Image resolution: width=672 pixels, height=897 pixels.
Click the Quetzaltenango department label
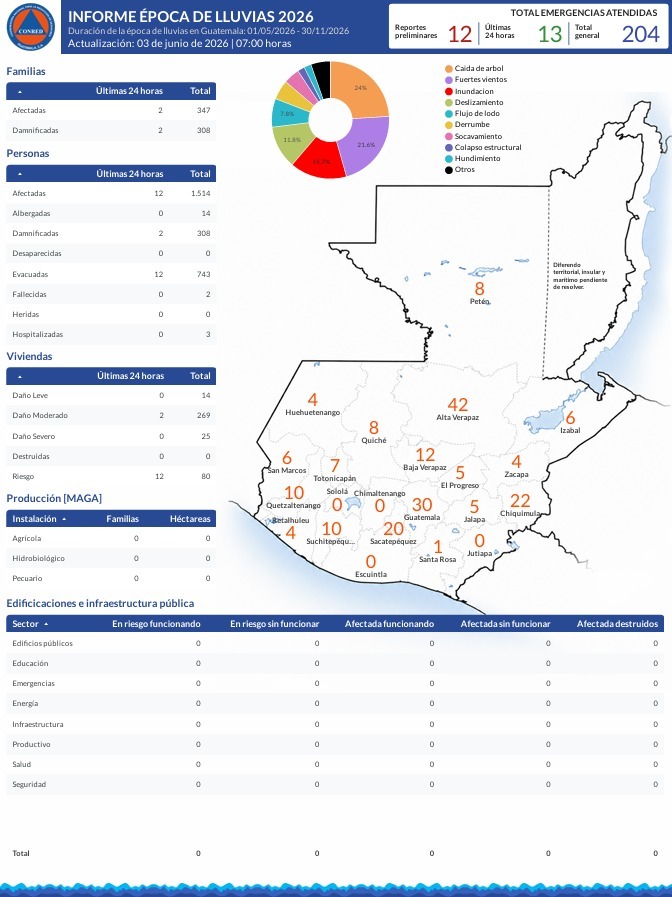293,506
